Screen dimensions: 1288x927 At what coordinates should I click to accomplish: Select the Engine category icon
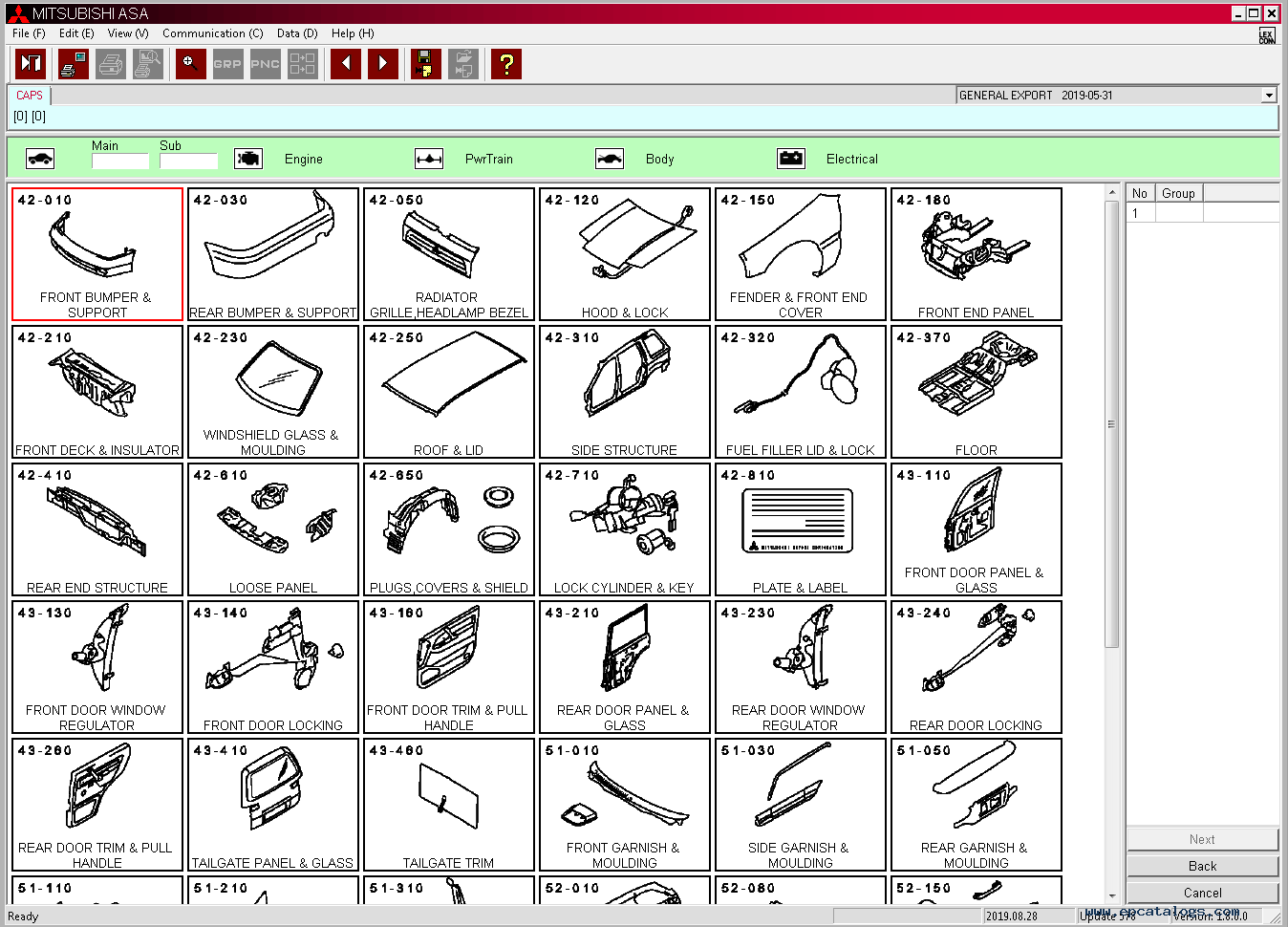(248, 159)
